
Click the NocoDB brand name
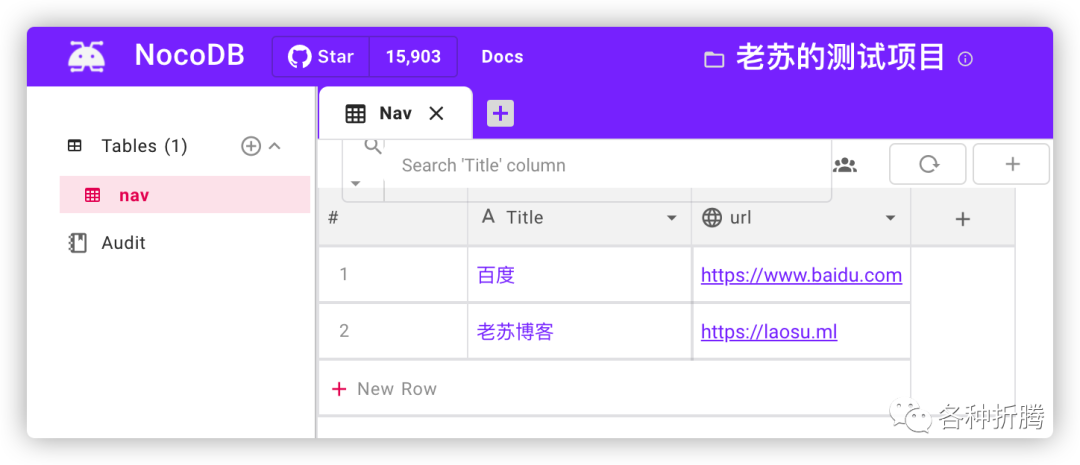click(x=189, y=56)
